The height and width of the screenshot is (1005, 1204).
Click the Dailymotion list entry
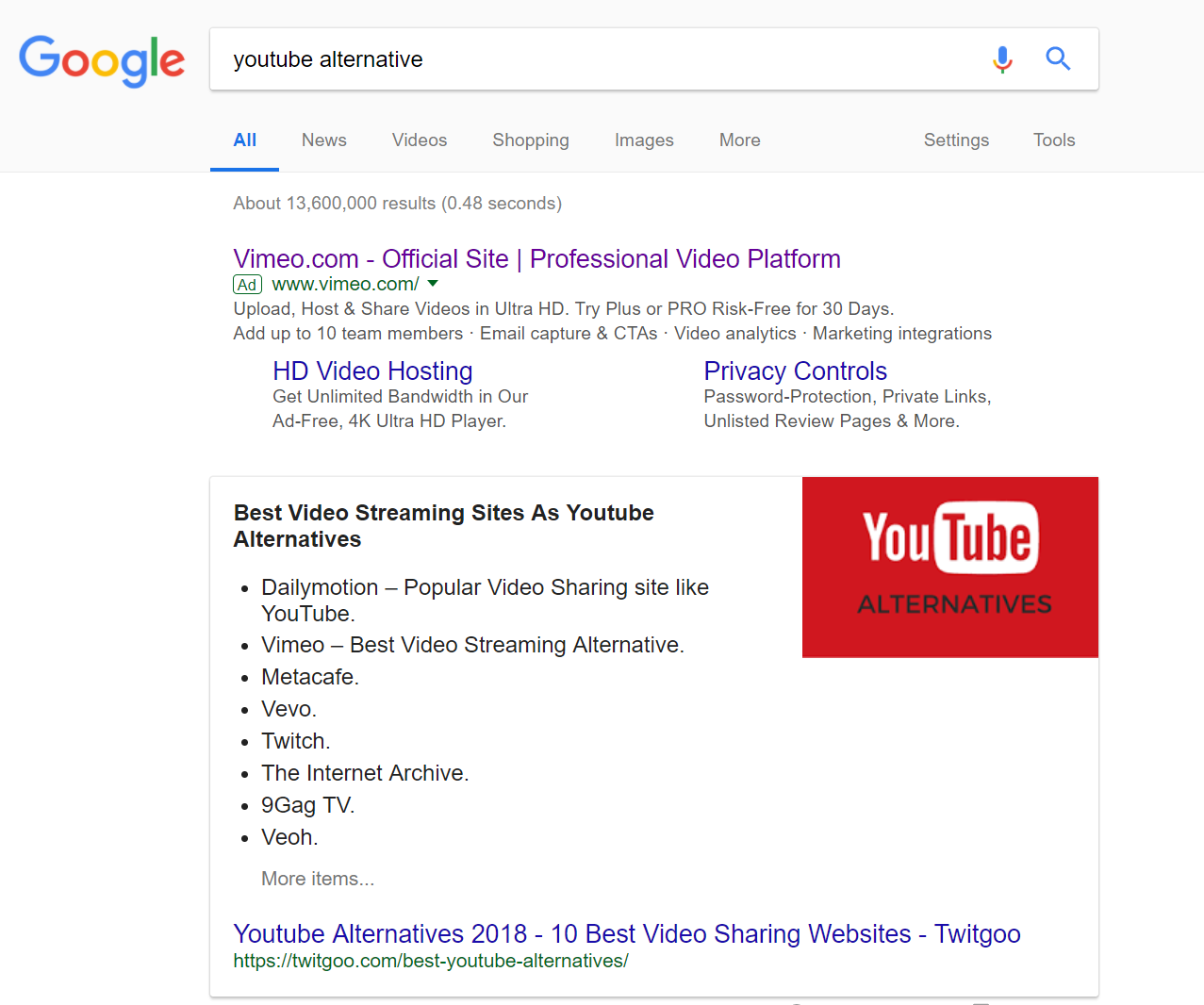[x=485, y=601]
